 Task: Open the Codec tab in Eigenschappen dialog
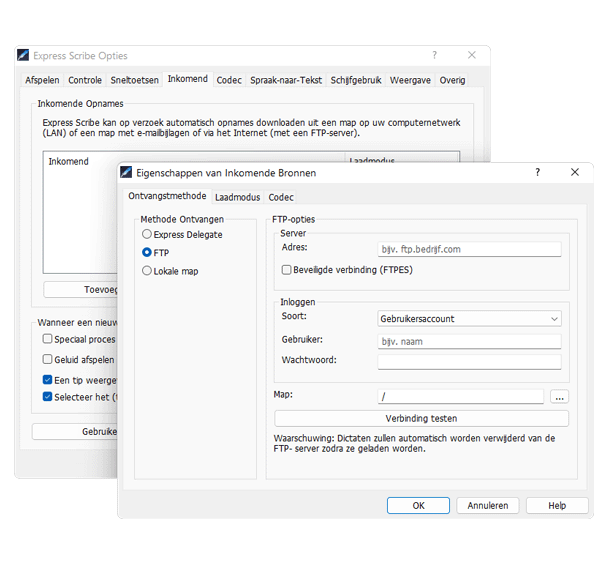coord(281,197)
